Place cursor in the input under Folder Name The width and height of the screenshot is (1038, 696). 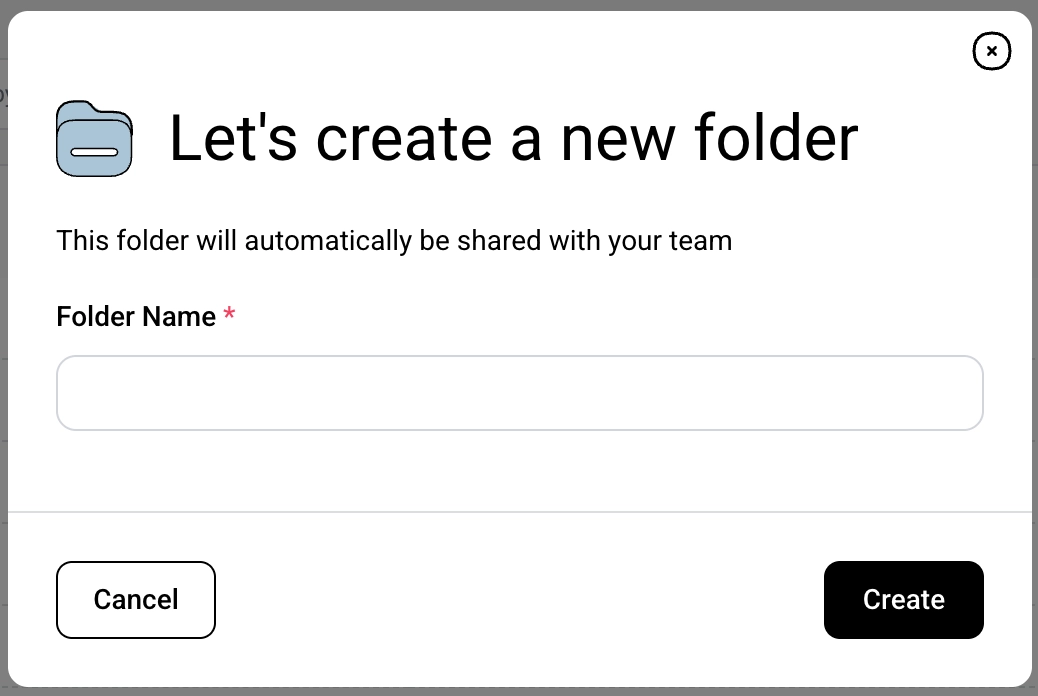click(x=519, y=393)
